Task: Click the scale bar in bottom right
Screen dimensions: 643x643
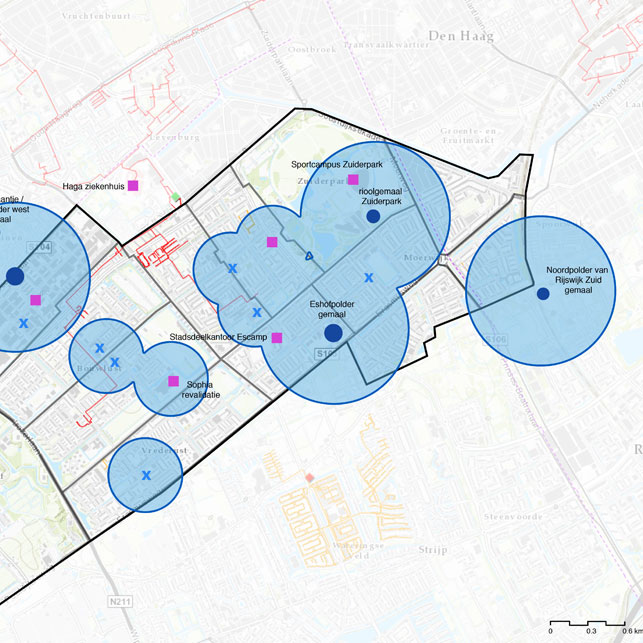Action: click(591, 621)
